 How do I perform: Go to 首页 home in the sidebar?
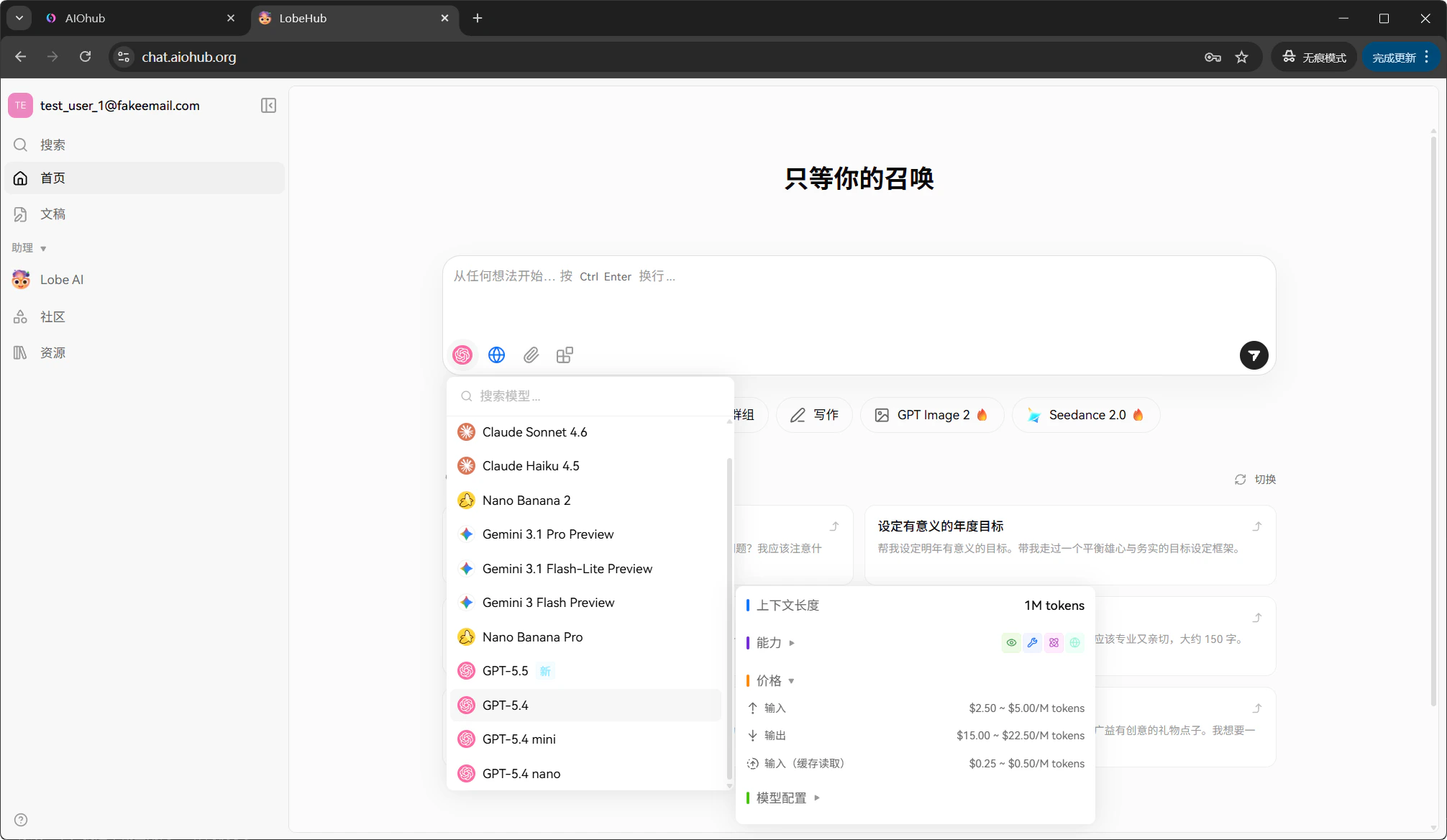[145, 178]
